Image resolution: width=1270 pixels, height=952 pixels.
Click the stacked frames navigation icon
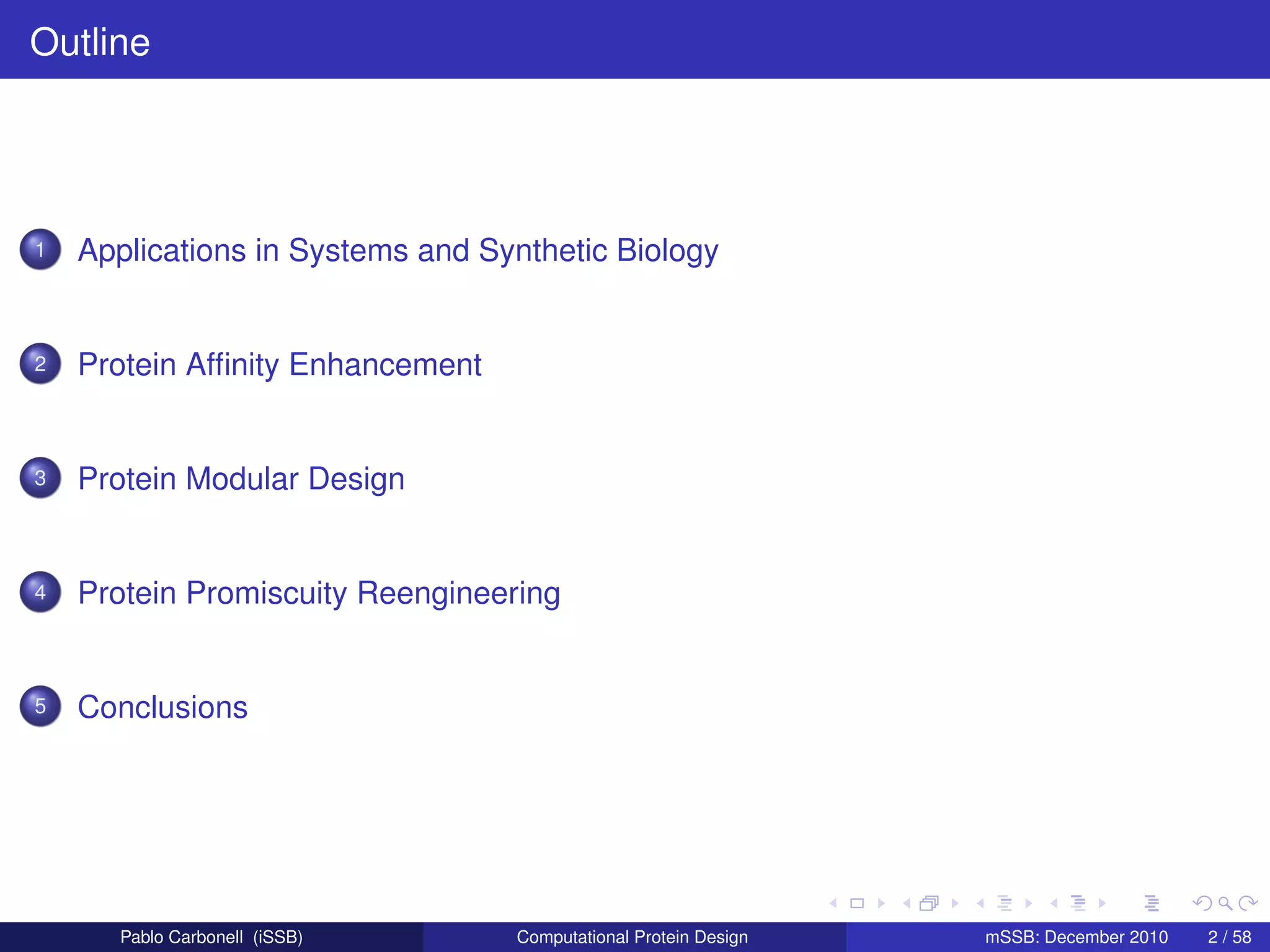click(929, 903)
